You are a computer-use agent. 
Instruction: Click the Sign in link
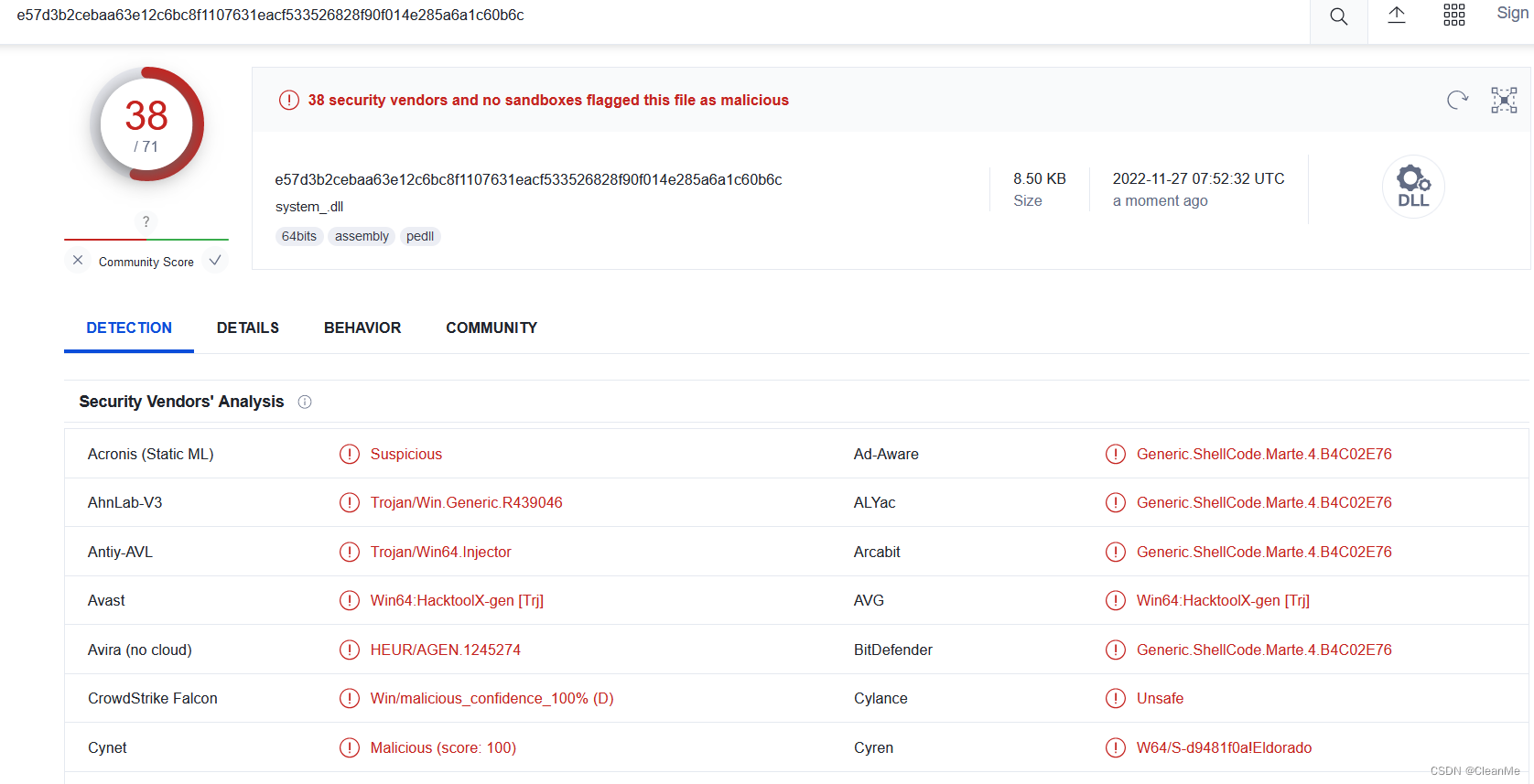(x=1513, y=14)
